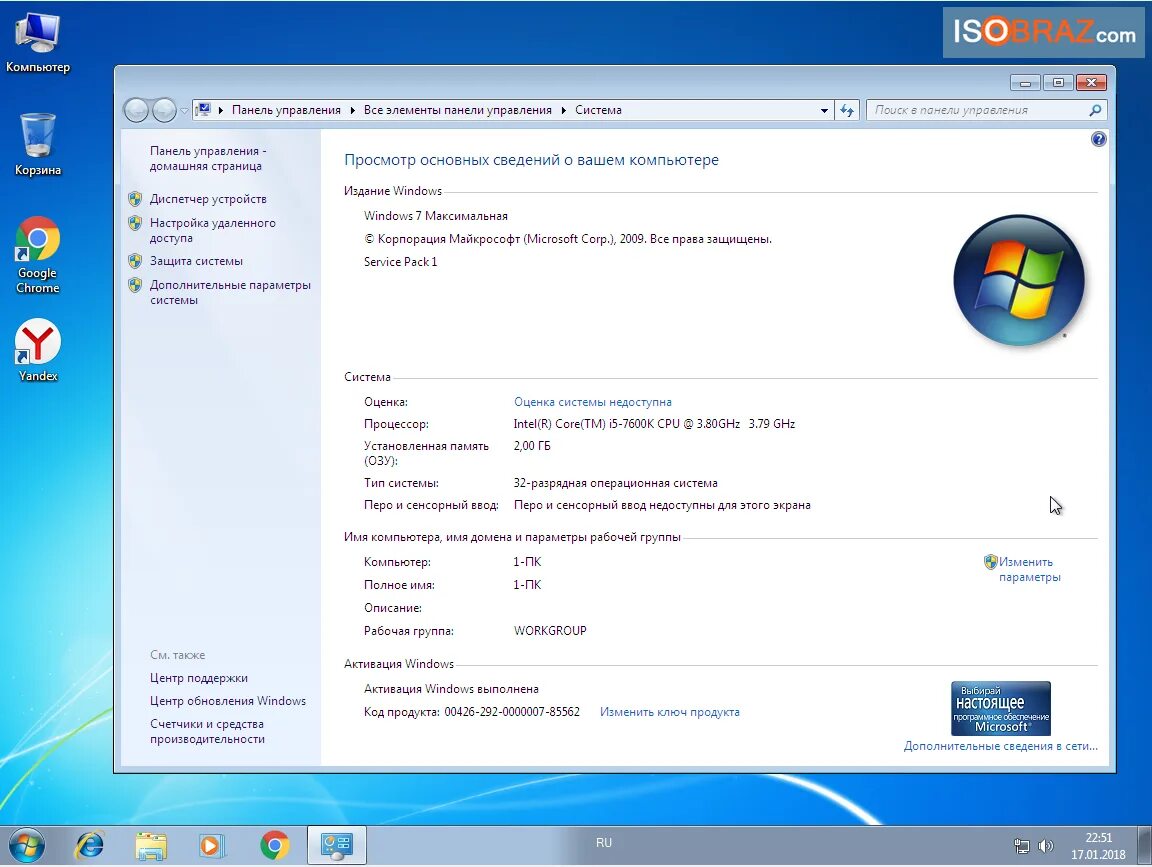Select the Google Chrome desktop shortcut
The image size is (1152, 867).
pyautogui.click(x=37, y=255)
